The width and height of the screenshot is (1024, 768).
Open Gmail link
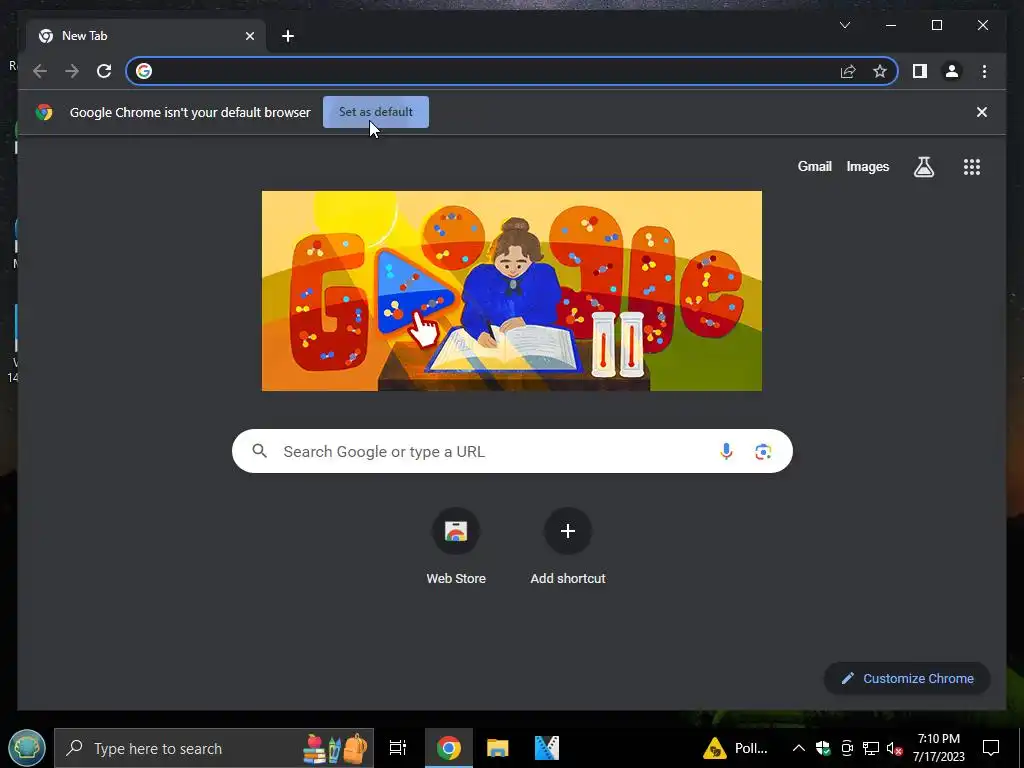[x=814, y=167]
